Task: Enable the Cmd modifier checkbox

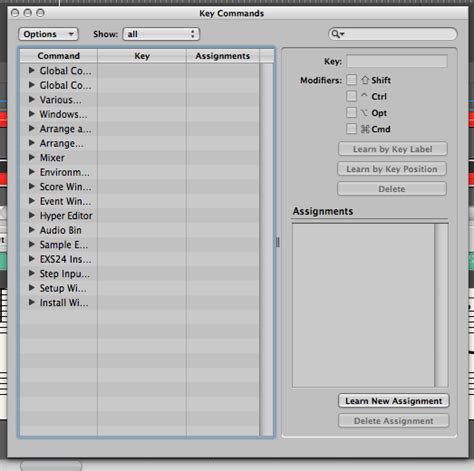Action: click(351, 129)
